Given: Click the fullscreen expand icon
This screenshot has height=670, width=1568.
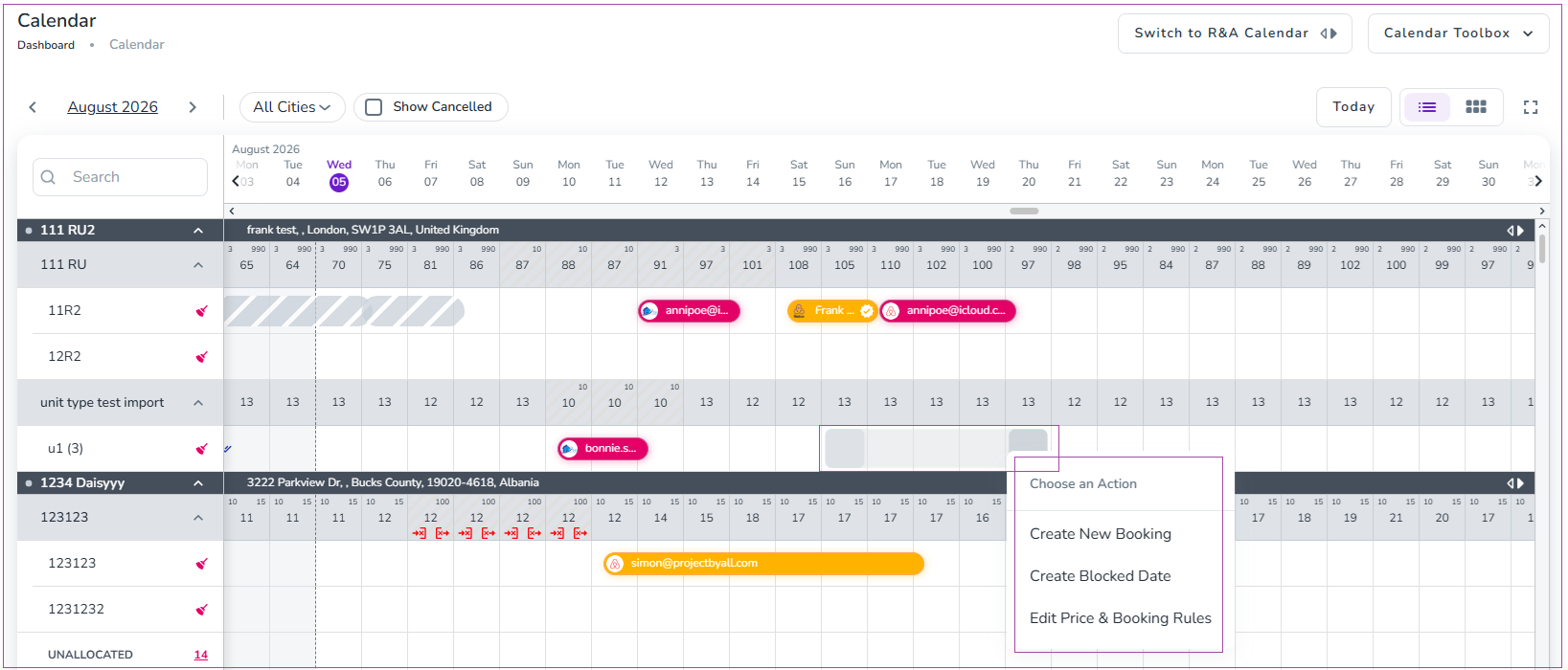Looking at the screenshot, I should (1531, 107).
